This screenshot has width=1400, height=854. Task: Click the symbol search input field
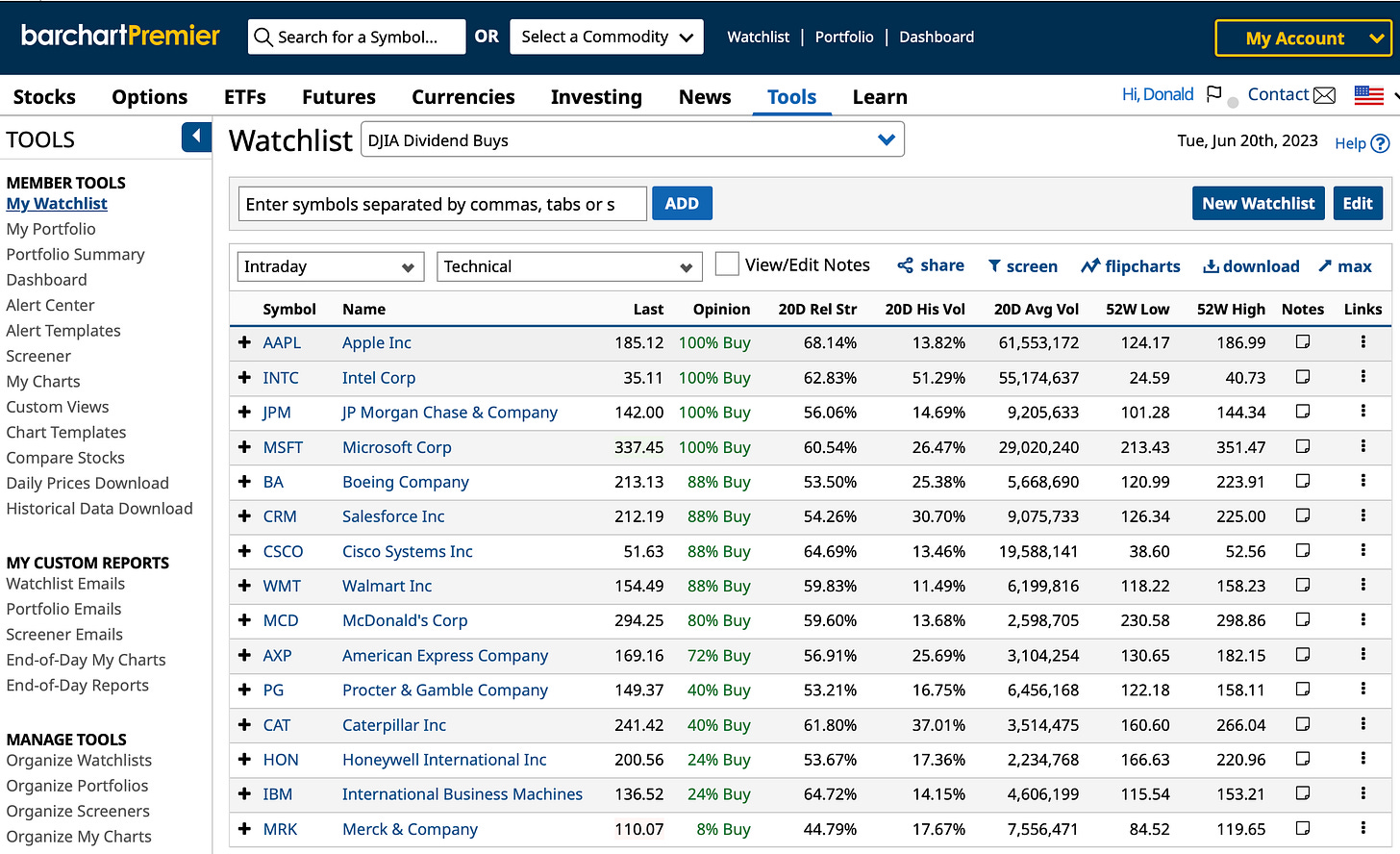(x=357, y=37)
